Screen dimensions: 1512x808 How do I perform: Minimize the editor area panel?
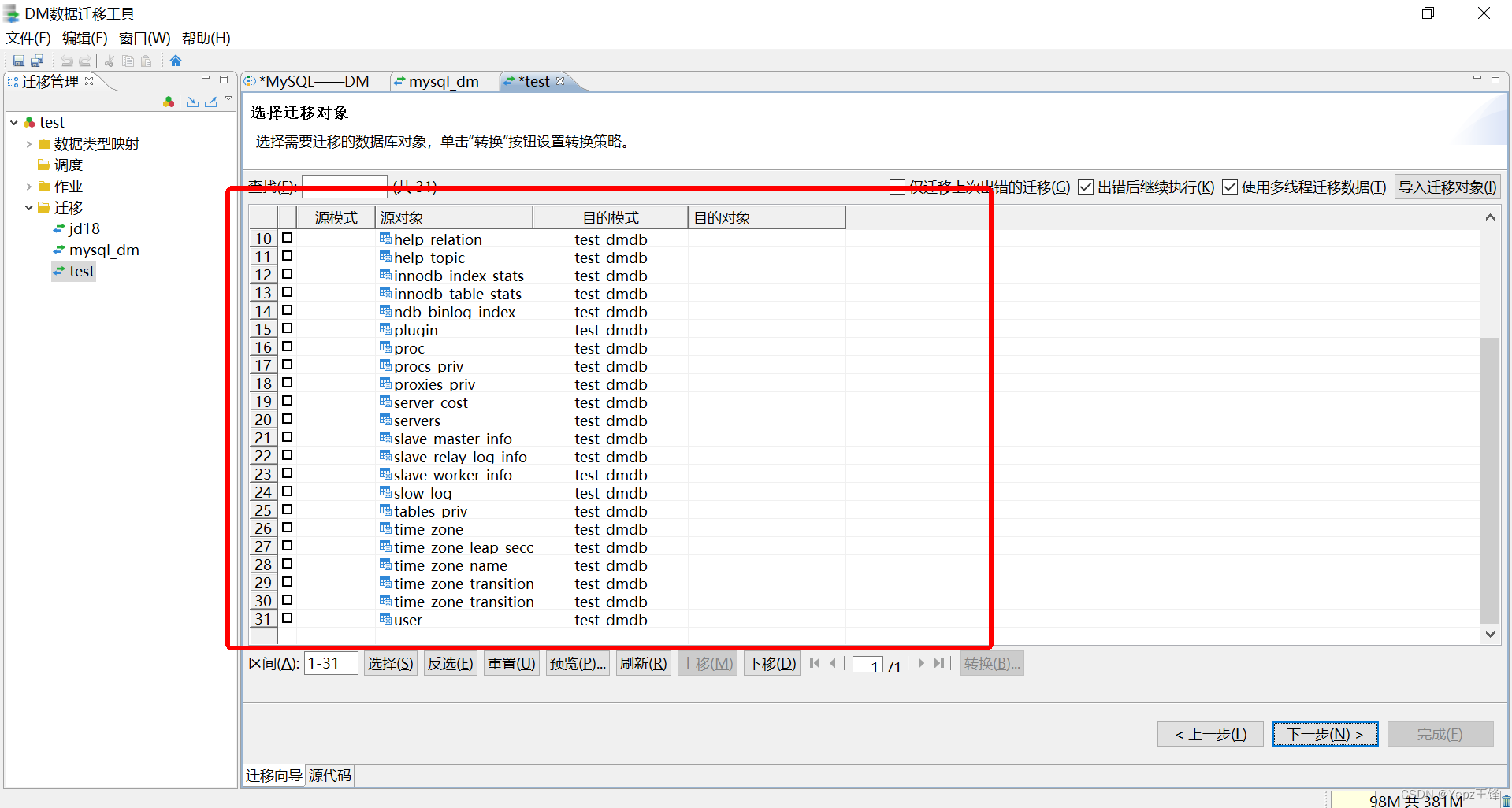1477,78
